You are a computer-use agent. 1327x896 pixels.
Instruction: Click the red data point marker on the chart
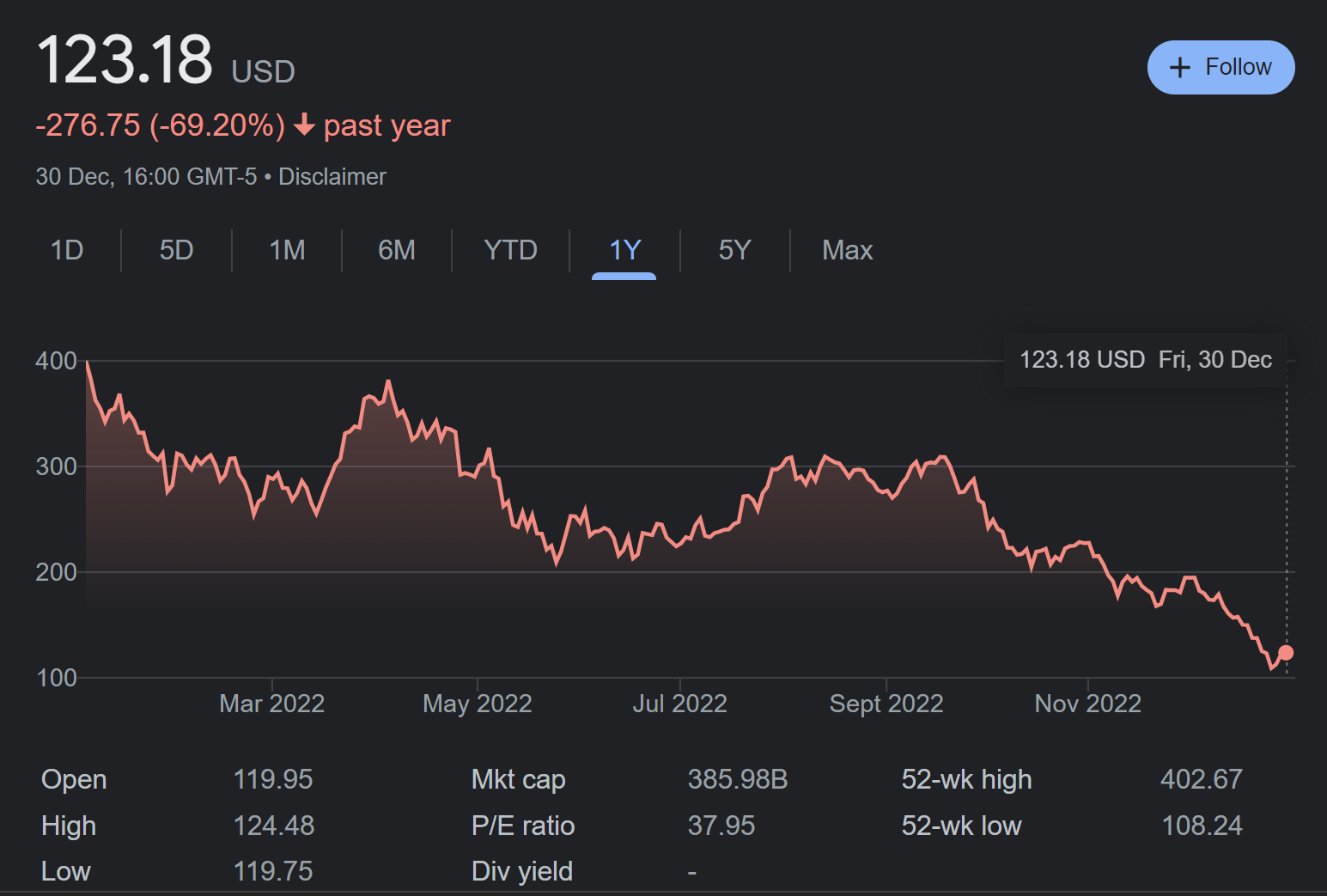[1285, 653]
